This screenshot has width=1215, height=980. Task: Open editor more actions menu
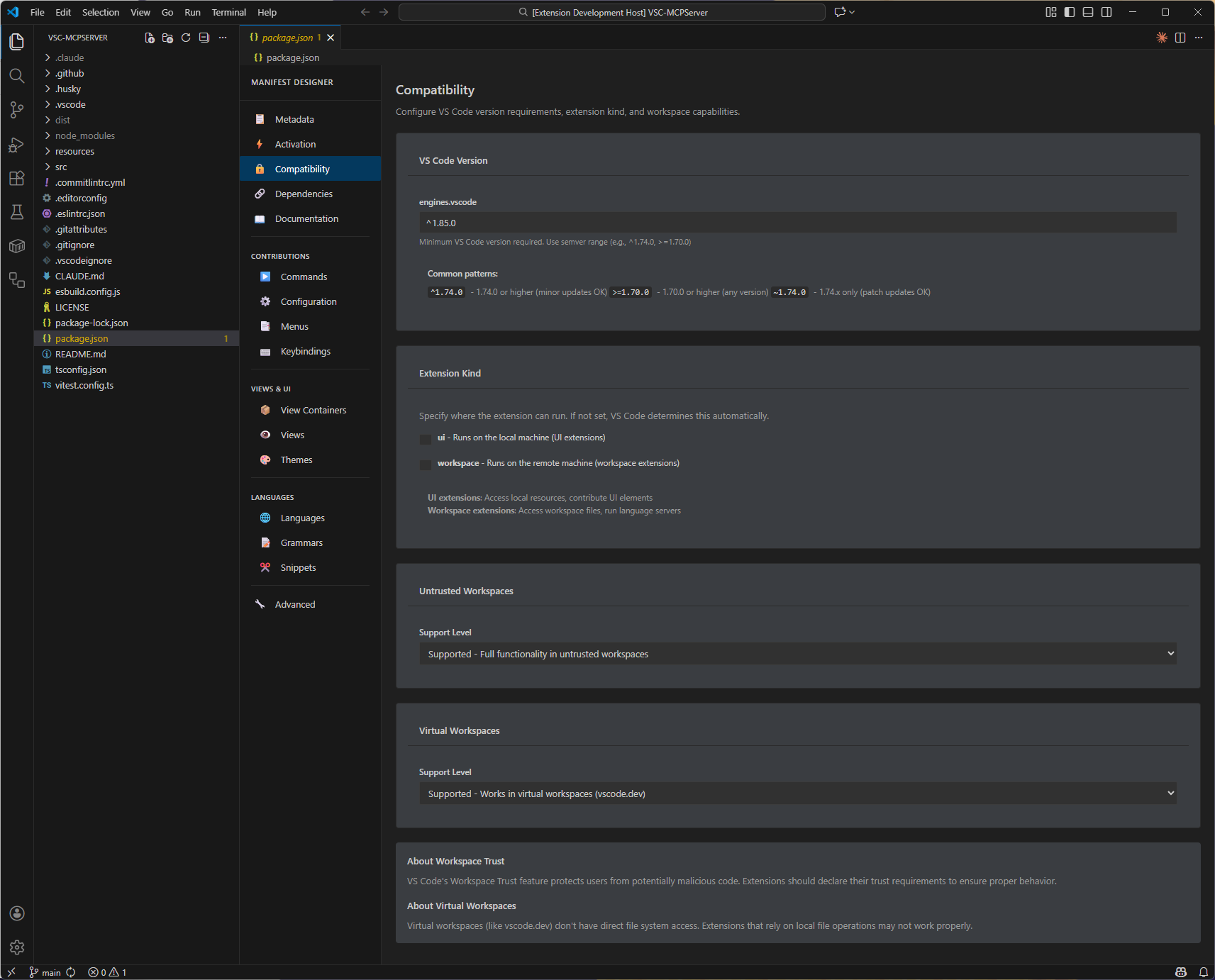point(1199,38)
